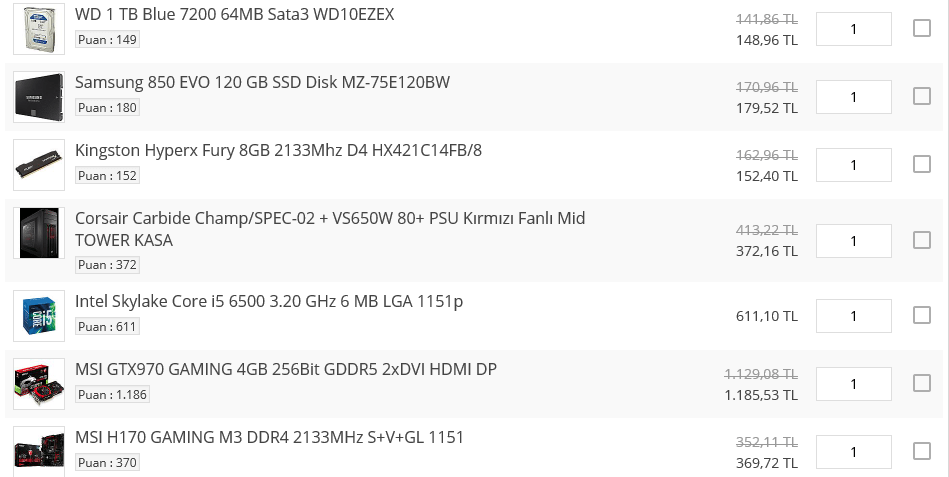
Task: Click the MSI H170 motherboard thumbnail
Action: point(39,452)
